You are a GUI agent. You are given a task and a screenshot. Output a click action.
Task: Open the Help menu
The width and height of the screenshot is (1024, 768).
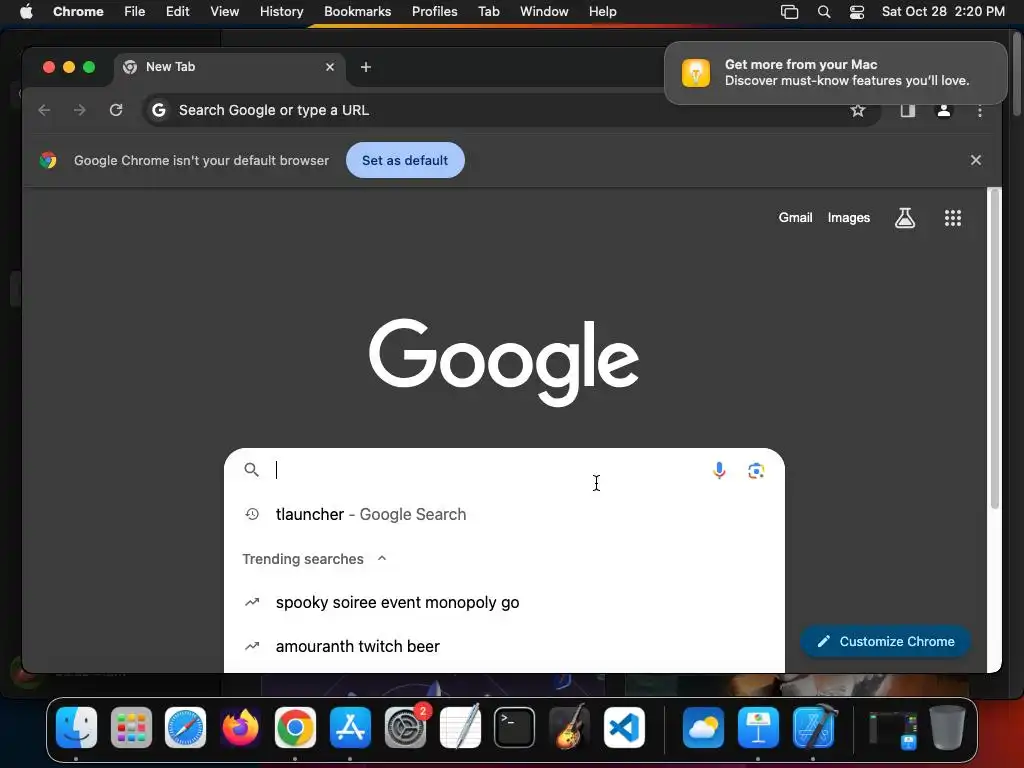point(602,12)
